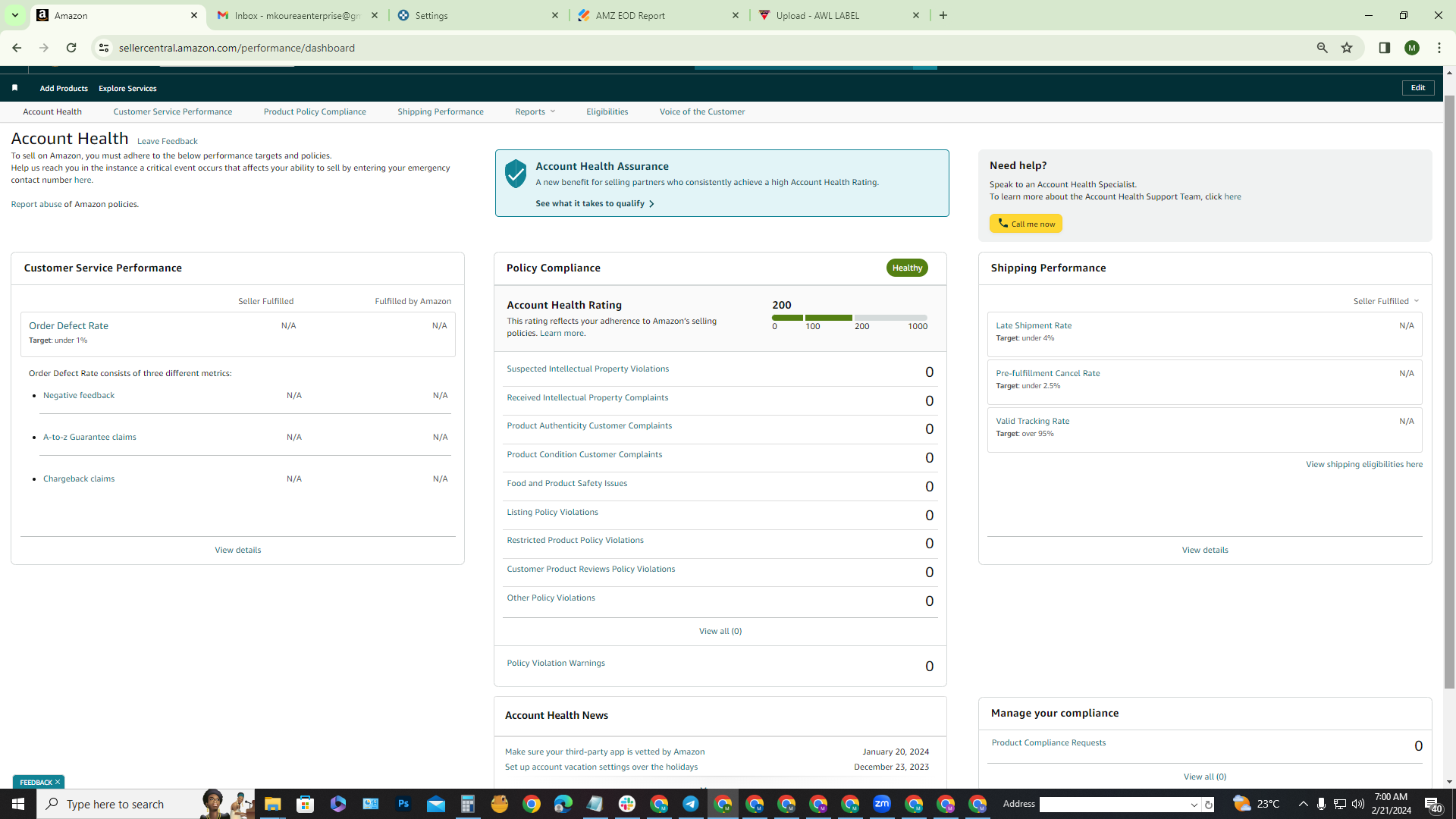
Task: Dismiss the FEEDBACK badge with its X
Action: 58,782
